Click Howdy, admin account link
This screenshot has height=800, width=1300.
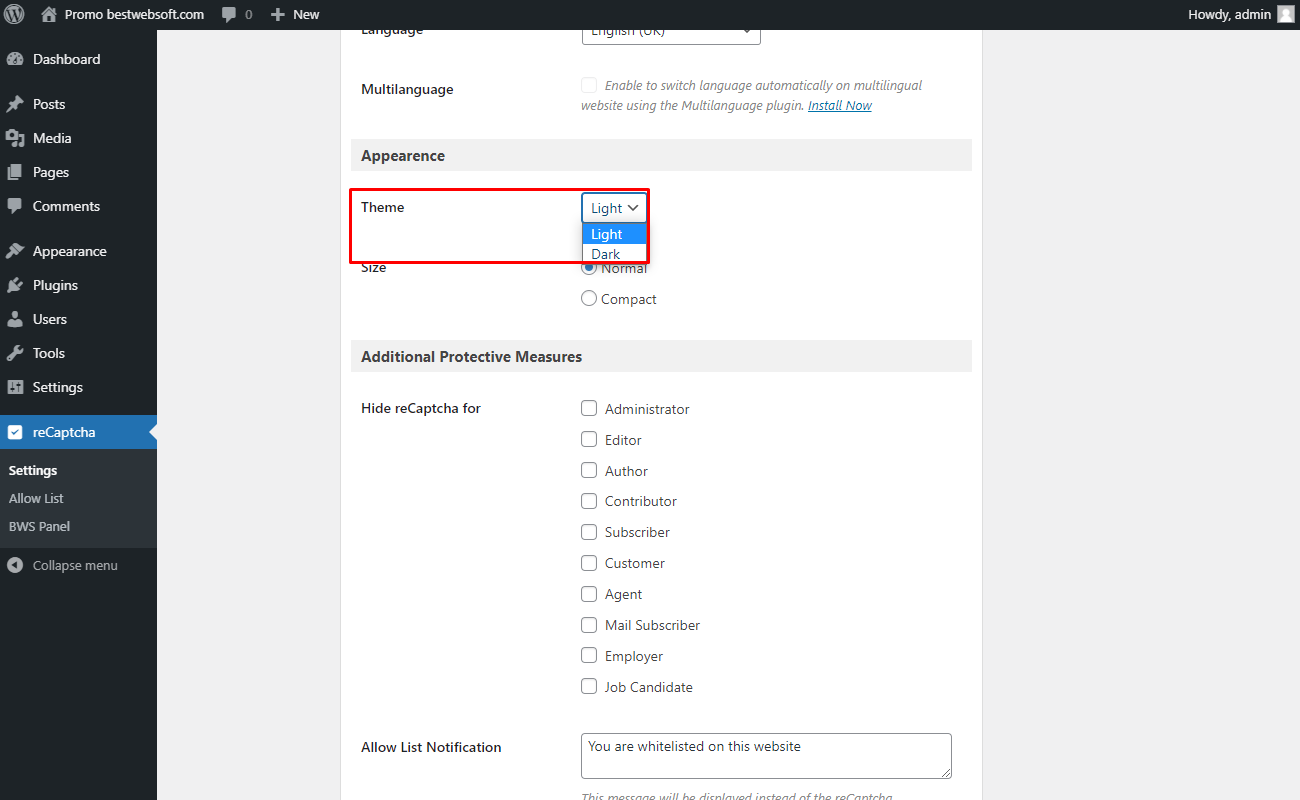coord(1229,14)
